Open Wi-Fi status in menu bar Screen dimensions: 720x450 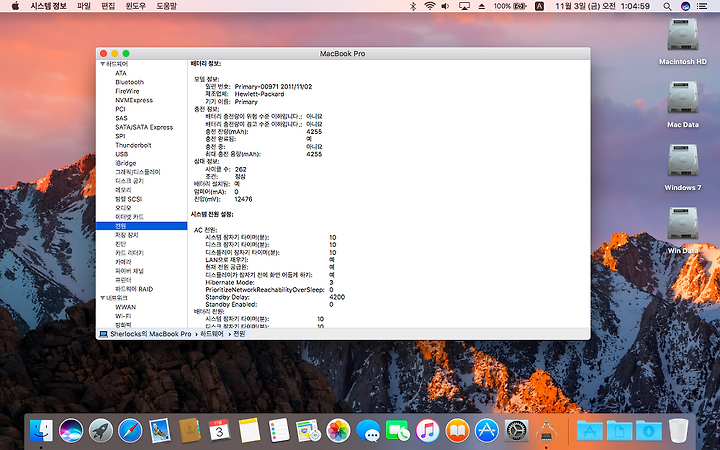click(429, 6)
